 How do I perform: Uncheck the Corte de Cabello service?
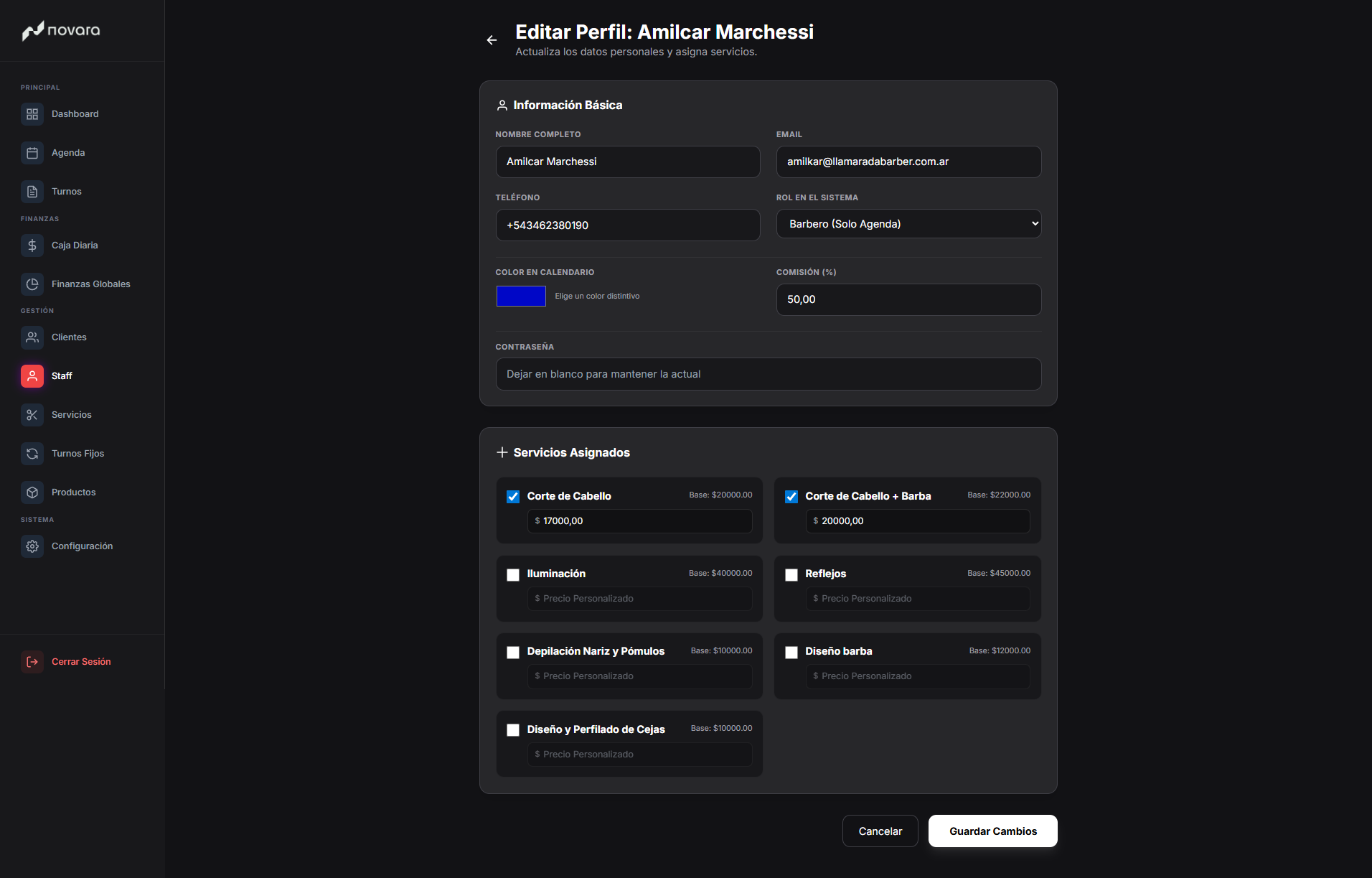(513, 497)
